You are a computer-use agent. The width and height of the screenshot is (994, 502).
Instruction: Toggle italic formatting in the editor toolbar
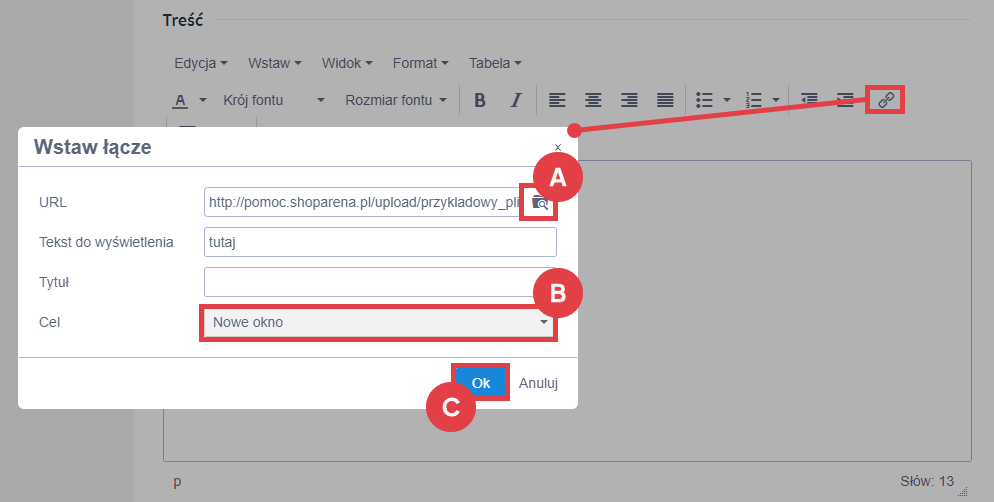(516, 100)
